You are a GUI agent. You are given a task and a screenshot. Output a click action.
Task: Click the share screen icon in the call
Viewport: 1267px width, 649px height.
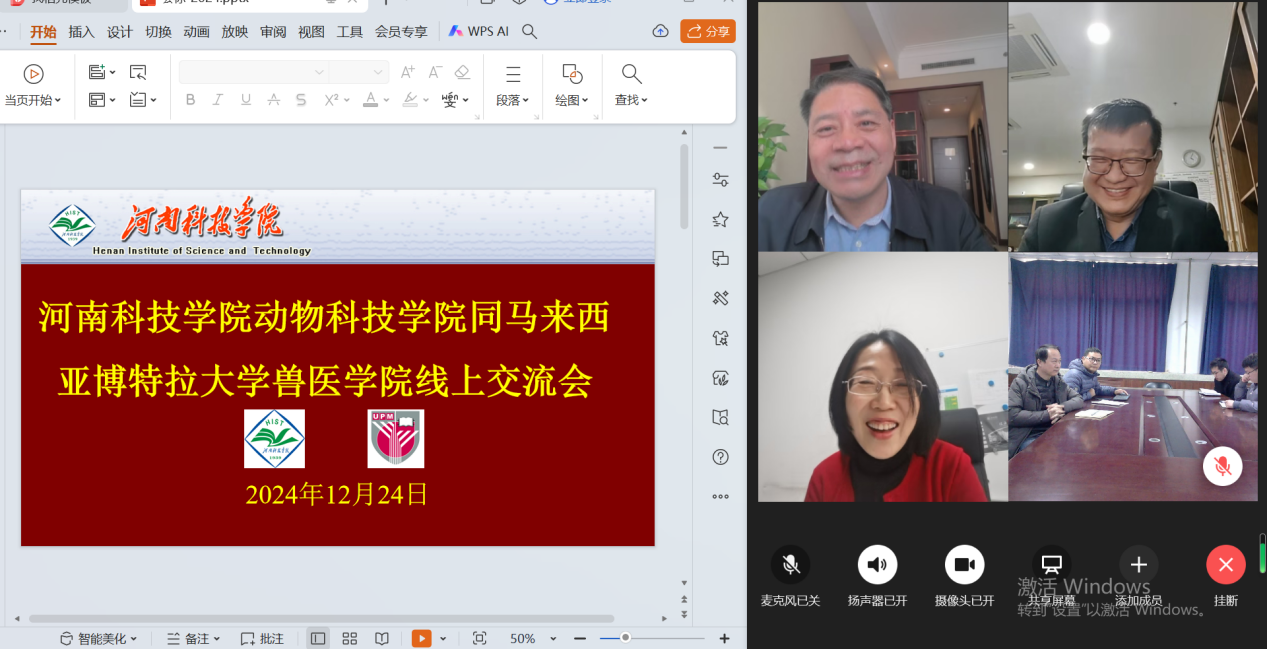coord(1051,565)
